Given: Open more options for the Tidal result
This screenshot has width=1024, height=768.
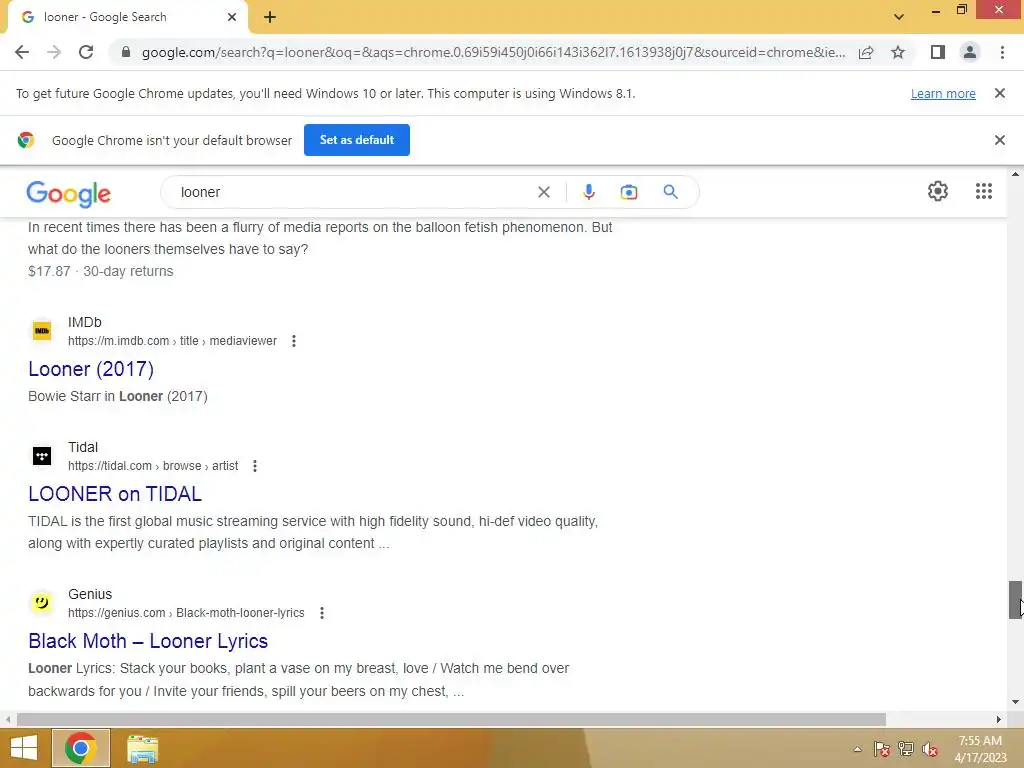Looking at the screenshot, I should (255, 466).
